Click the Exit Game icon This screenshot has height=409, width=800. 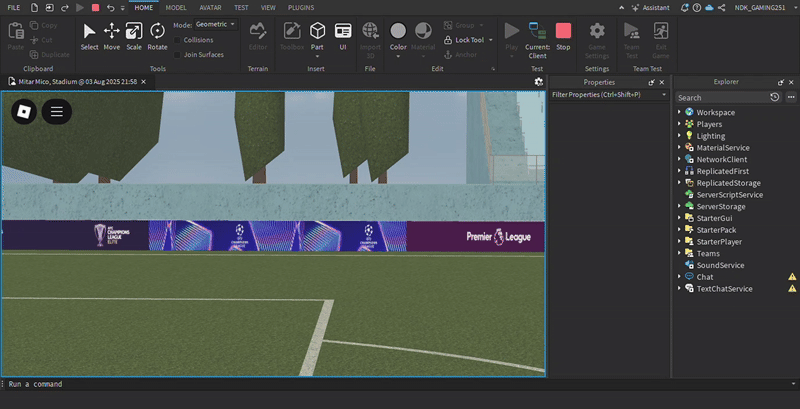(661, 31)
